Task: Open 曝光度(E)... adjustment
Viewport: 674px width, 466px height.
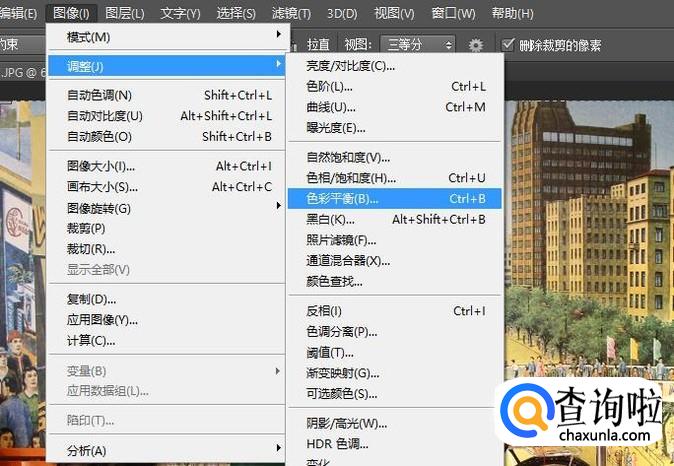Action: (x=395, y=128)
